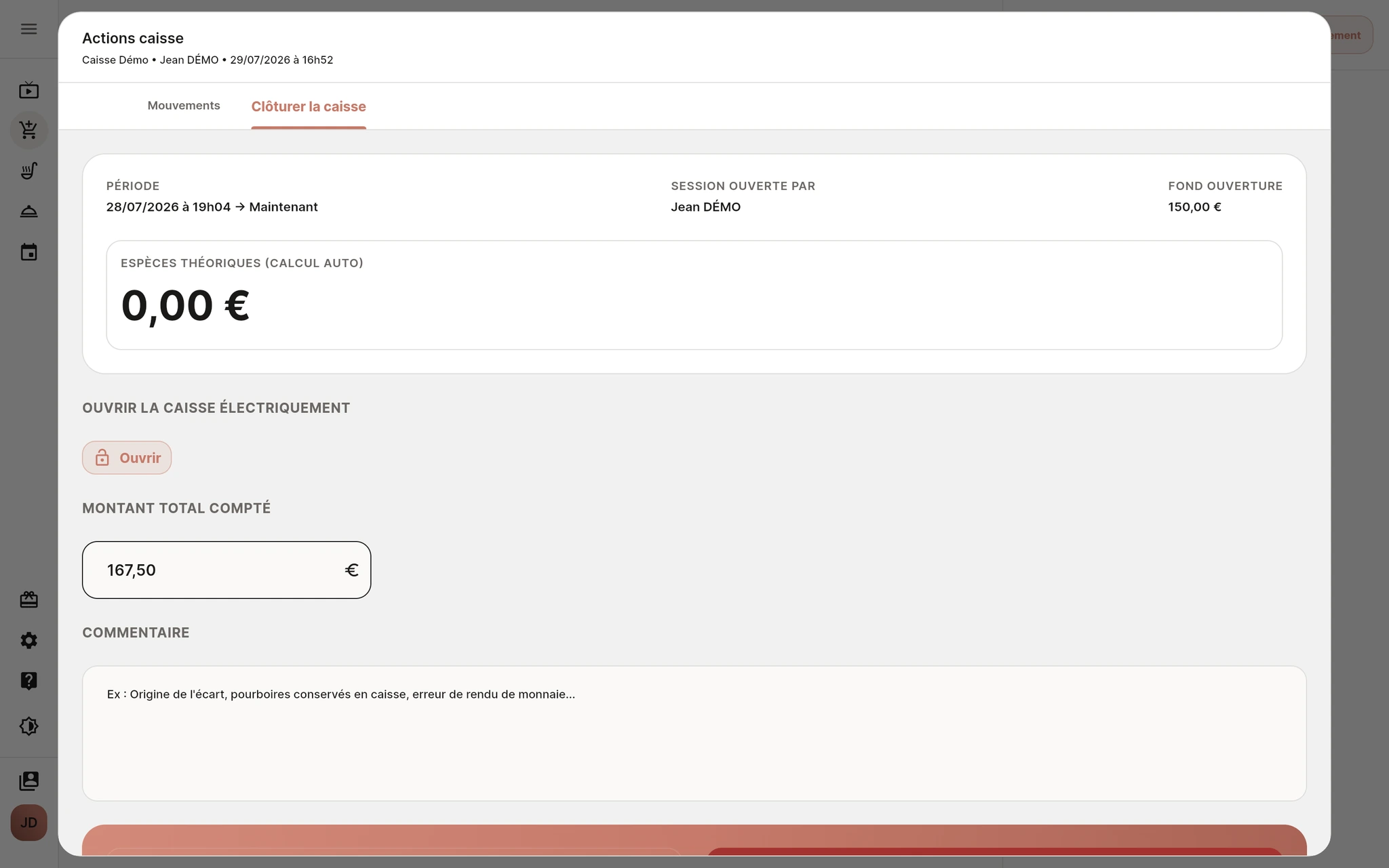This screenshot has height=868, width=1389.
Task: Click the 150,00 € fond ouverture value
Action: click(x=1194, y=207)
